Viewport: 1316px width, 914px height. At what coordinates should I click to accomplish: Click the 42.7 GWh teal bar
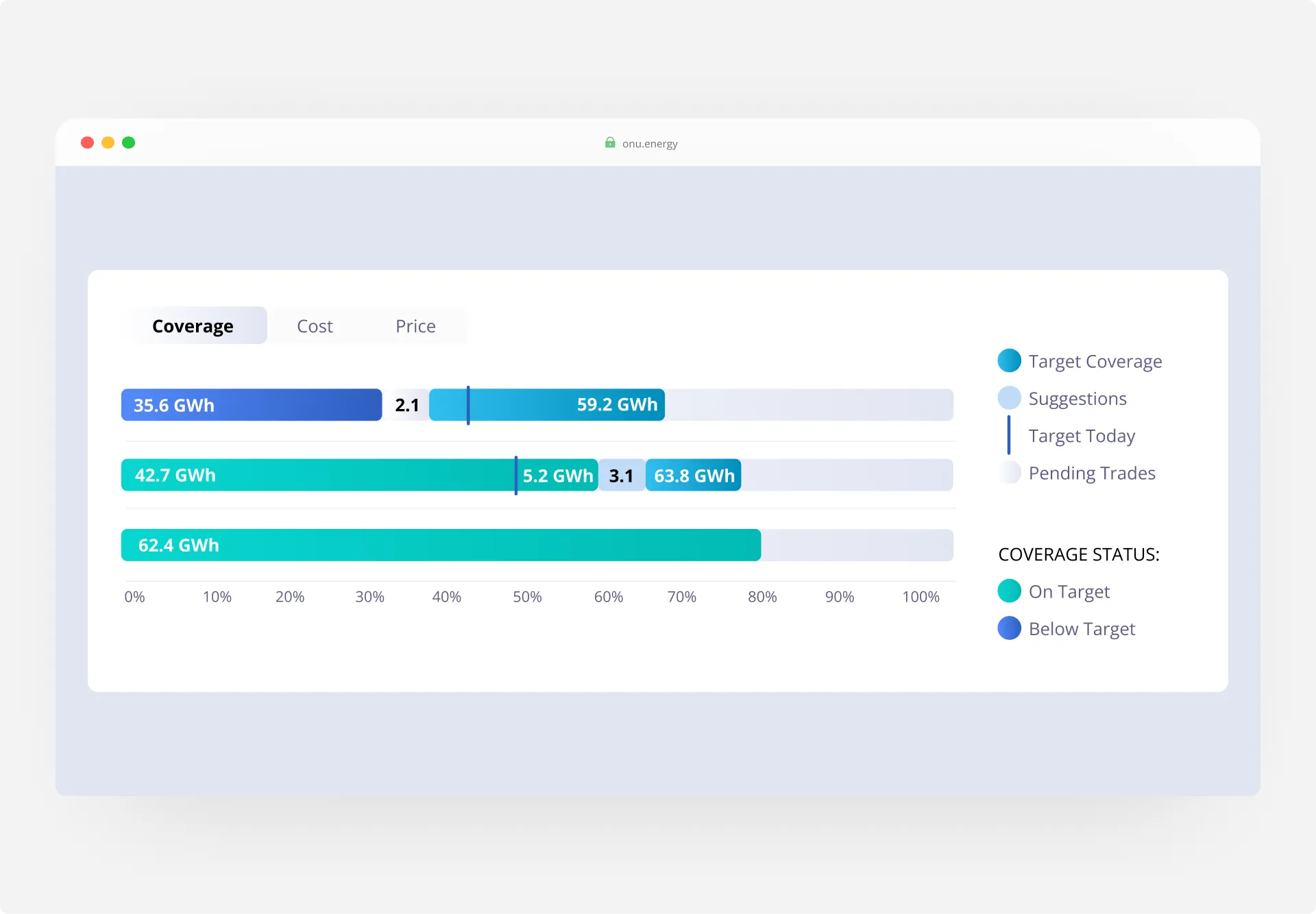[317, 475]
